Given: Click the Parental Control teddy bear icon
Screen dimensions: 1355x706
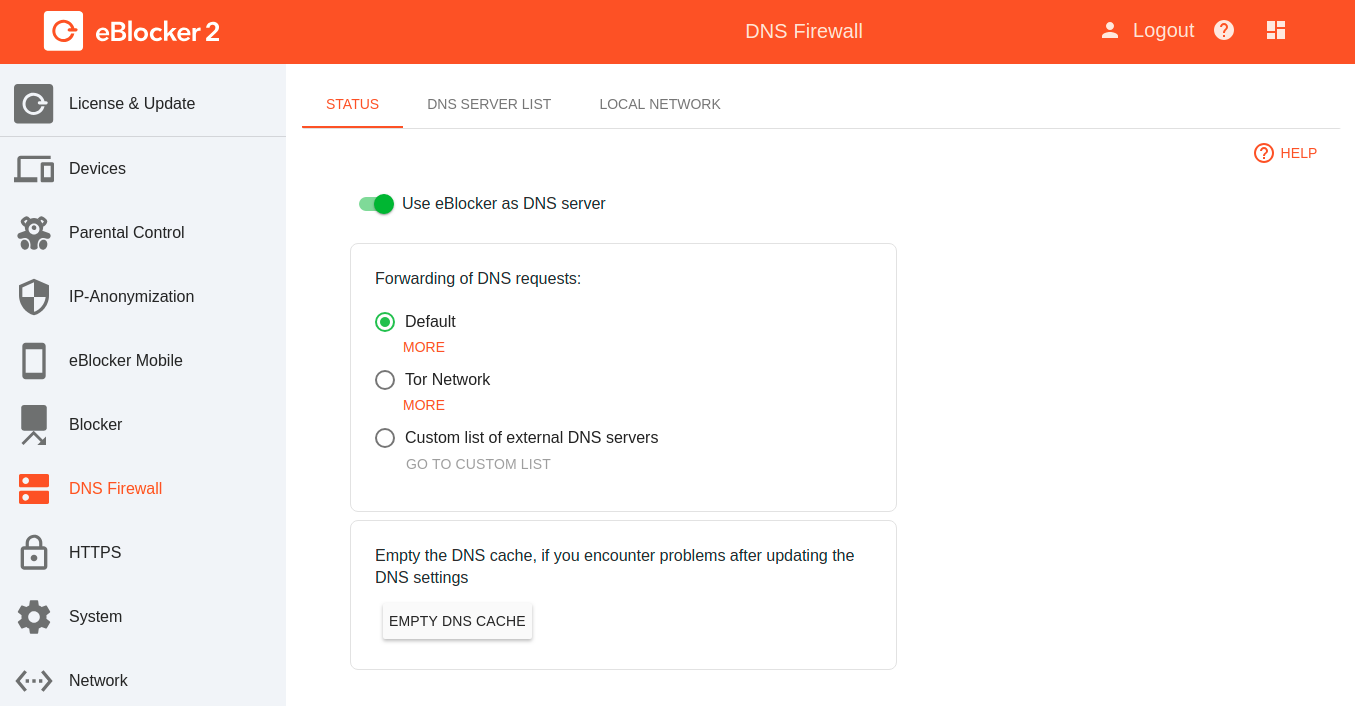Looking at the screenshot, I should [x=34, y=233].
